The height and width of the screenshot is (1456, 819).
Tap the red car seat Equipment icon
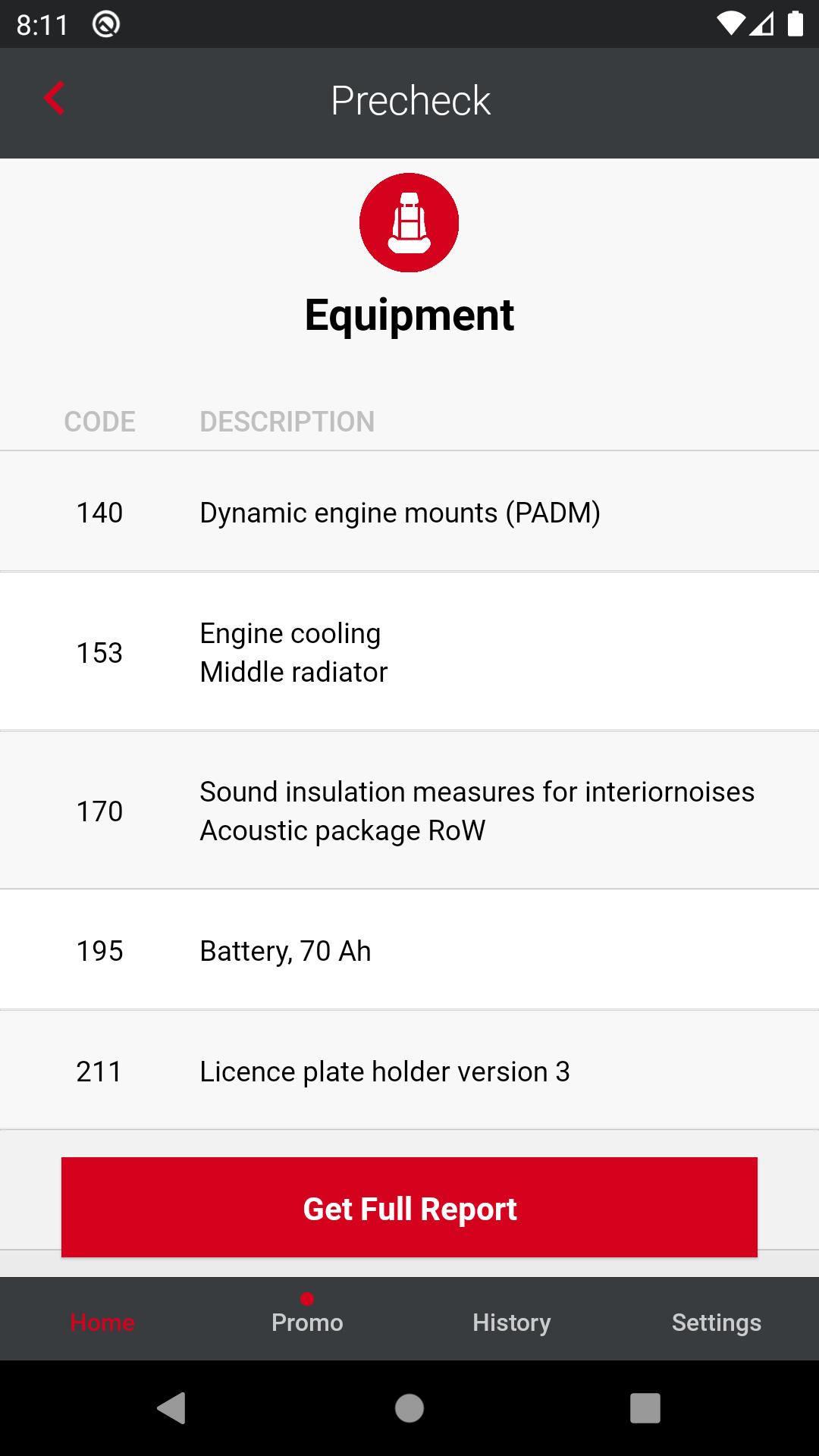[x=409, y=222]
